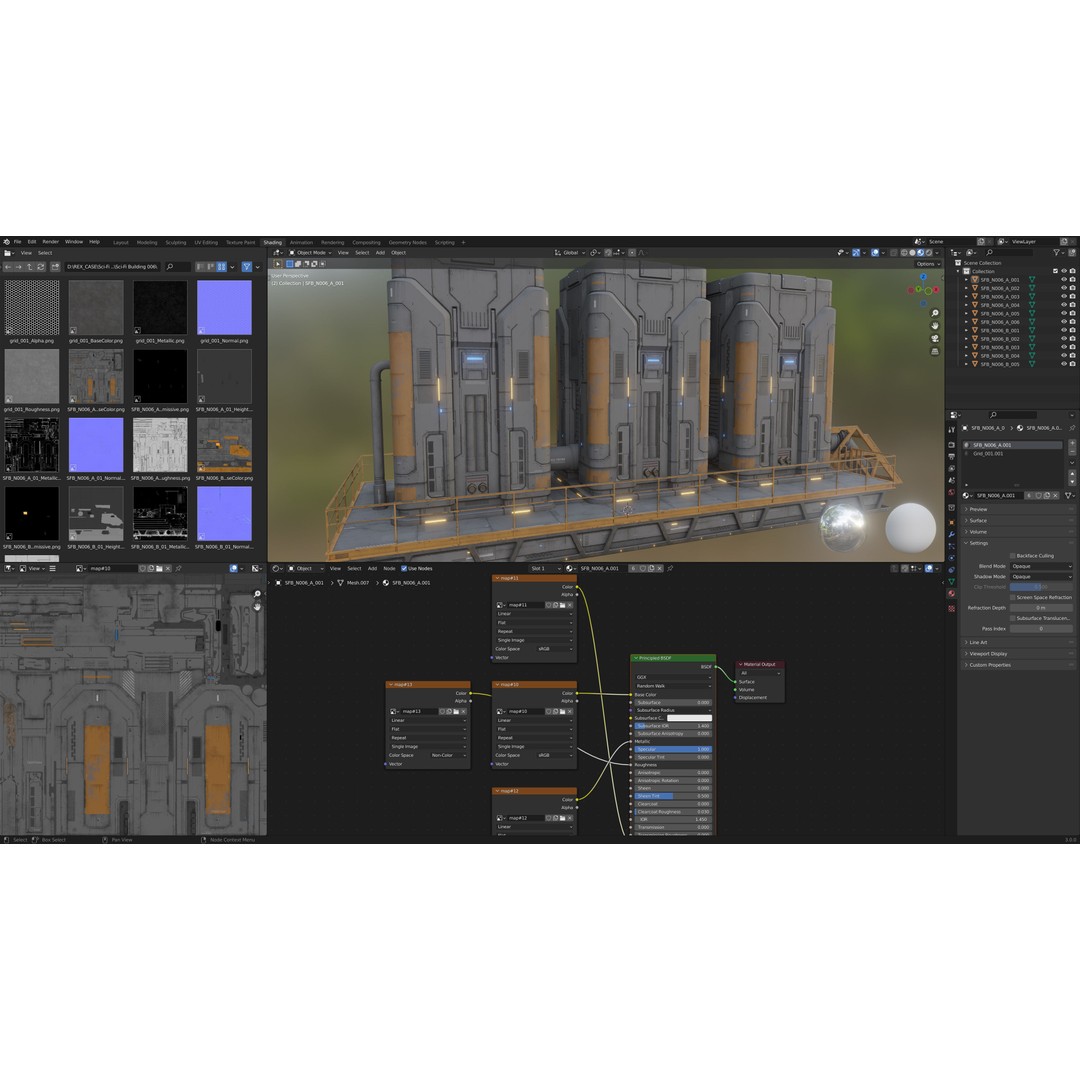Refresh the file browser listing

(41, 267)
